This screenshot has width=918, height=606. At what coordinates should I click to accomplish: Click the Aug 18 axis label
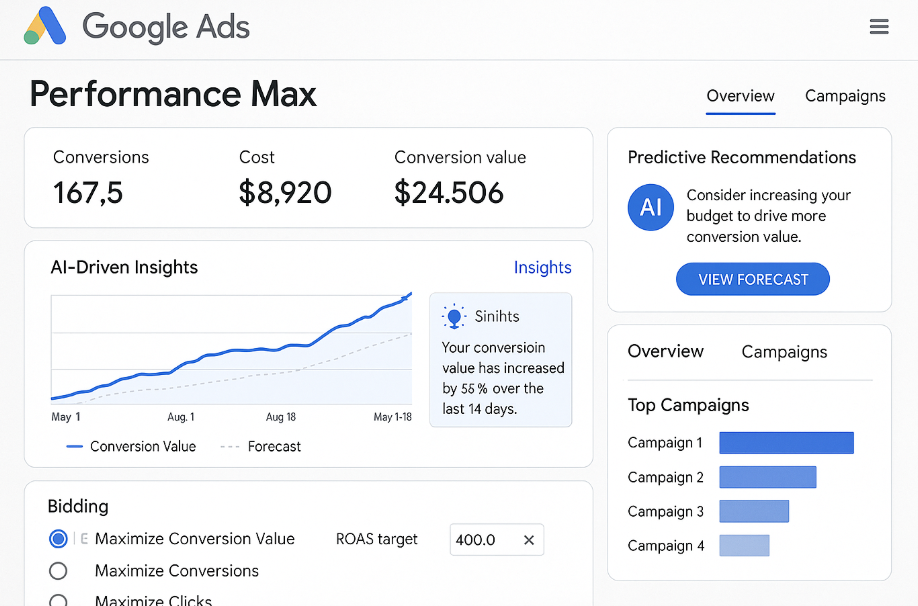(281, 417)
